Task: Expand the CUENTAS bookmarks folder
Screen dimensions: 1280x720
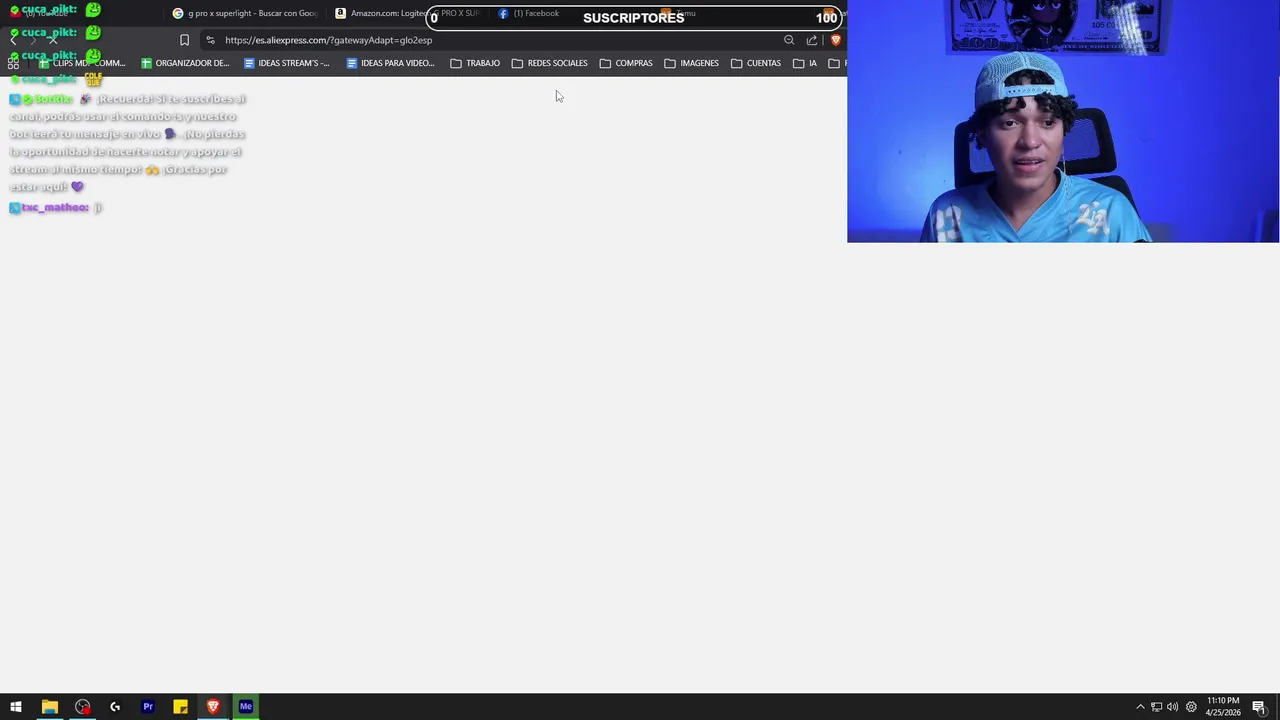Action: [756, 63]
